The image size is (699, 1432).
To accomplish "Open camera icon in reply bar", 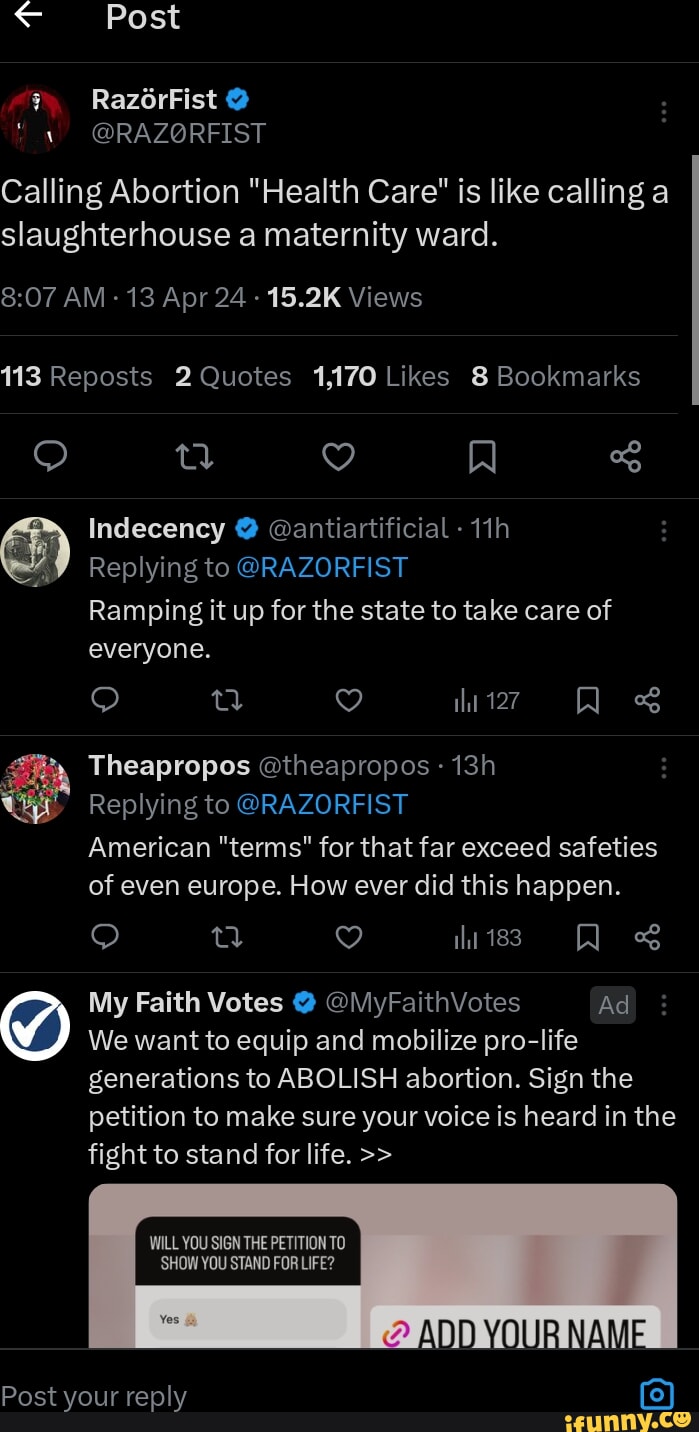I will coord(656,1394).
